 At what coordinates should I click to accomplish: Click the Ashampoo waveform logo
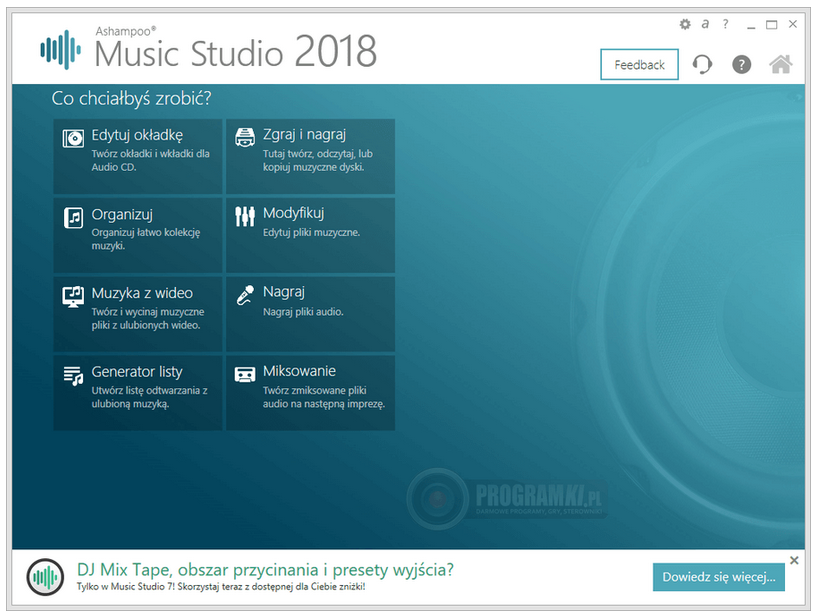[x=60, y=49]
